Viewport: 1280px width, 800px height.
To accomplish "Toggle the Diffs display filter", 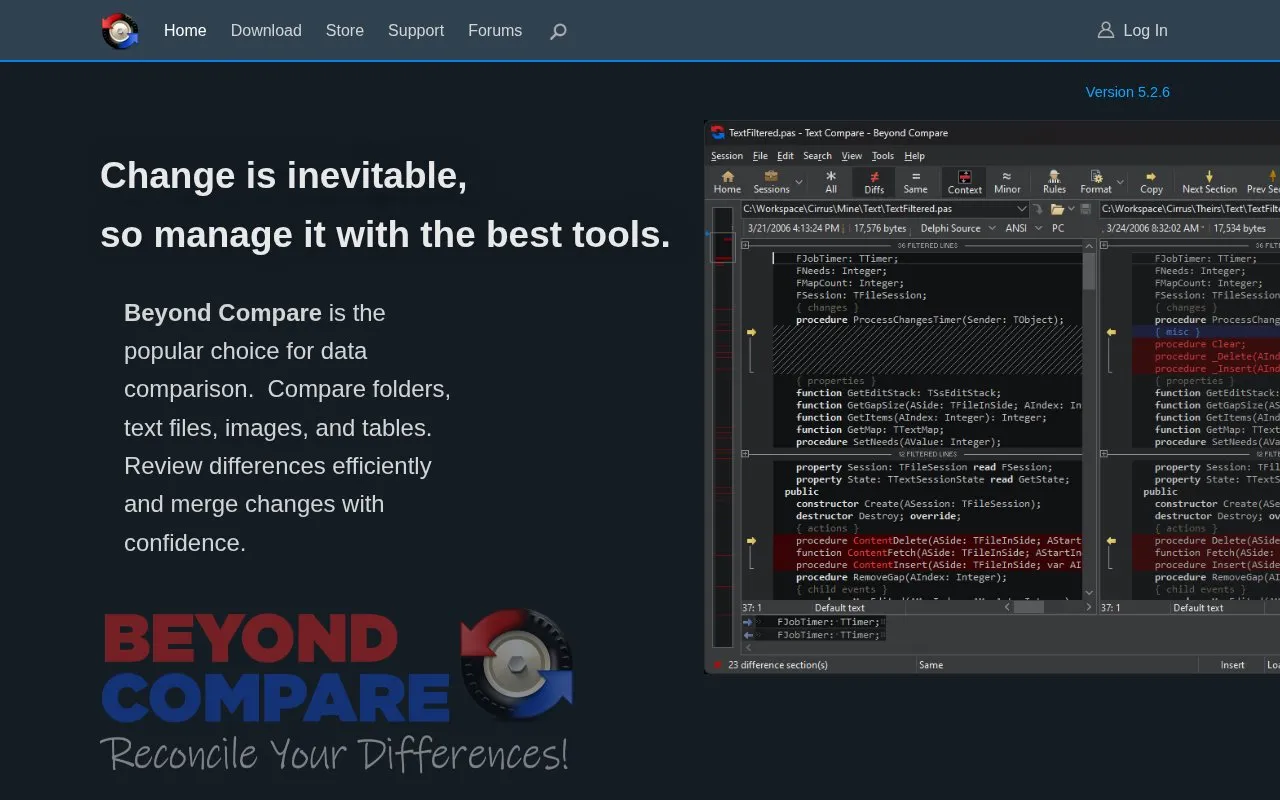I will [x=874, y=182].
